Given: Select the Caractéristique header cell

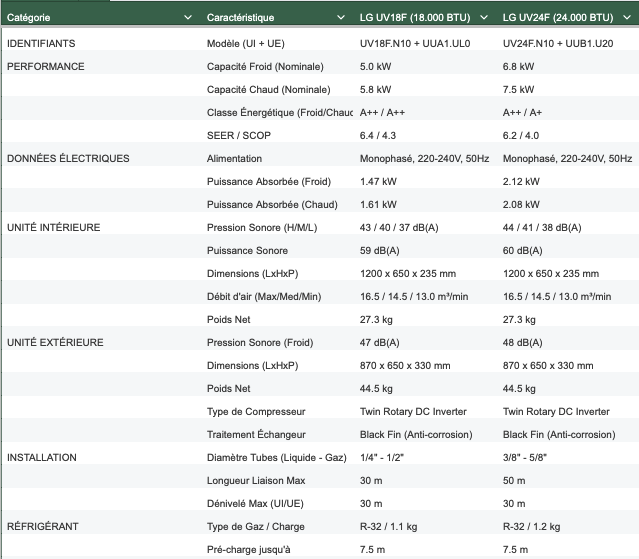Looking at the screenshot, I should pyautogui.click(x=240, y=18).
